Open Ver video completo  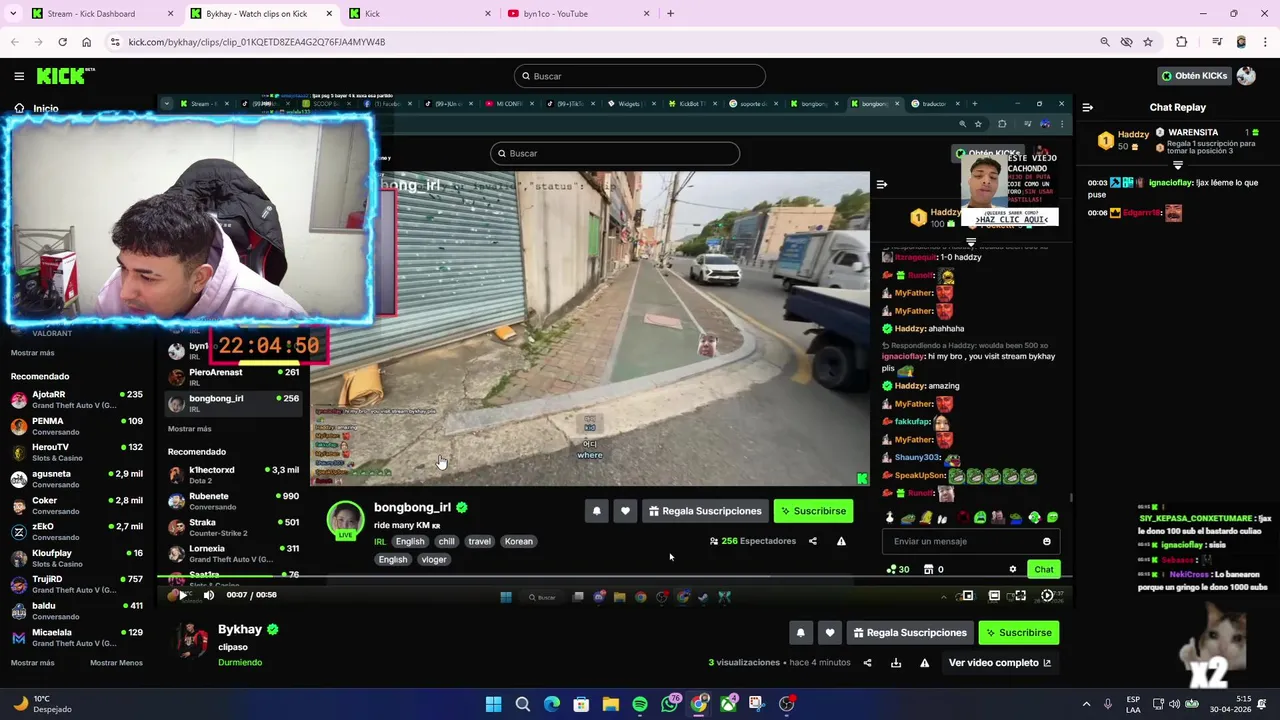coord(1000,663)
